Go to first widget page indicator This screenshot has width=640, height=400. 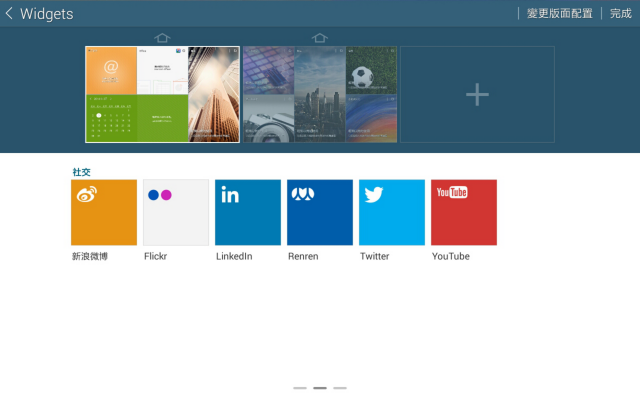(300, 388)
